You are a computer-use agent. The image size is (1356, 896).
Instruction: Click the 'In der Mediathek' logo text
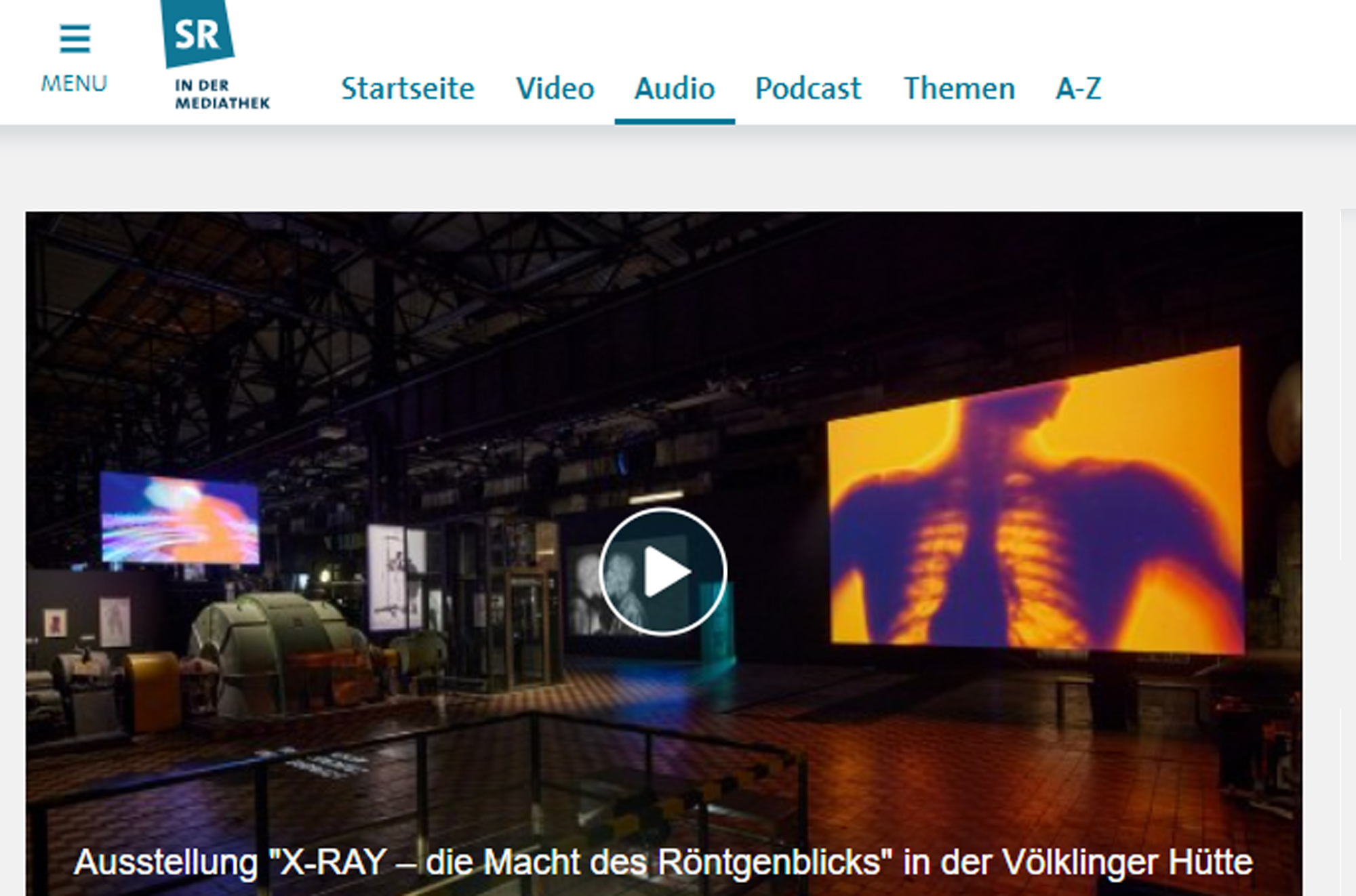(221, 94)
